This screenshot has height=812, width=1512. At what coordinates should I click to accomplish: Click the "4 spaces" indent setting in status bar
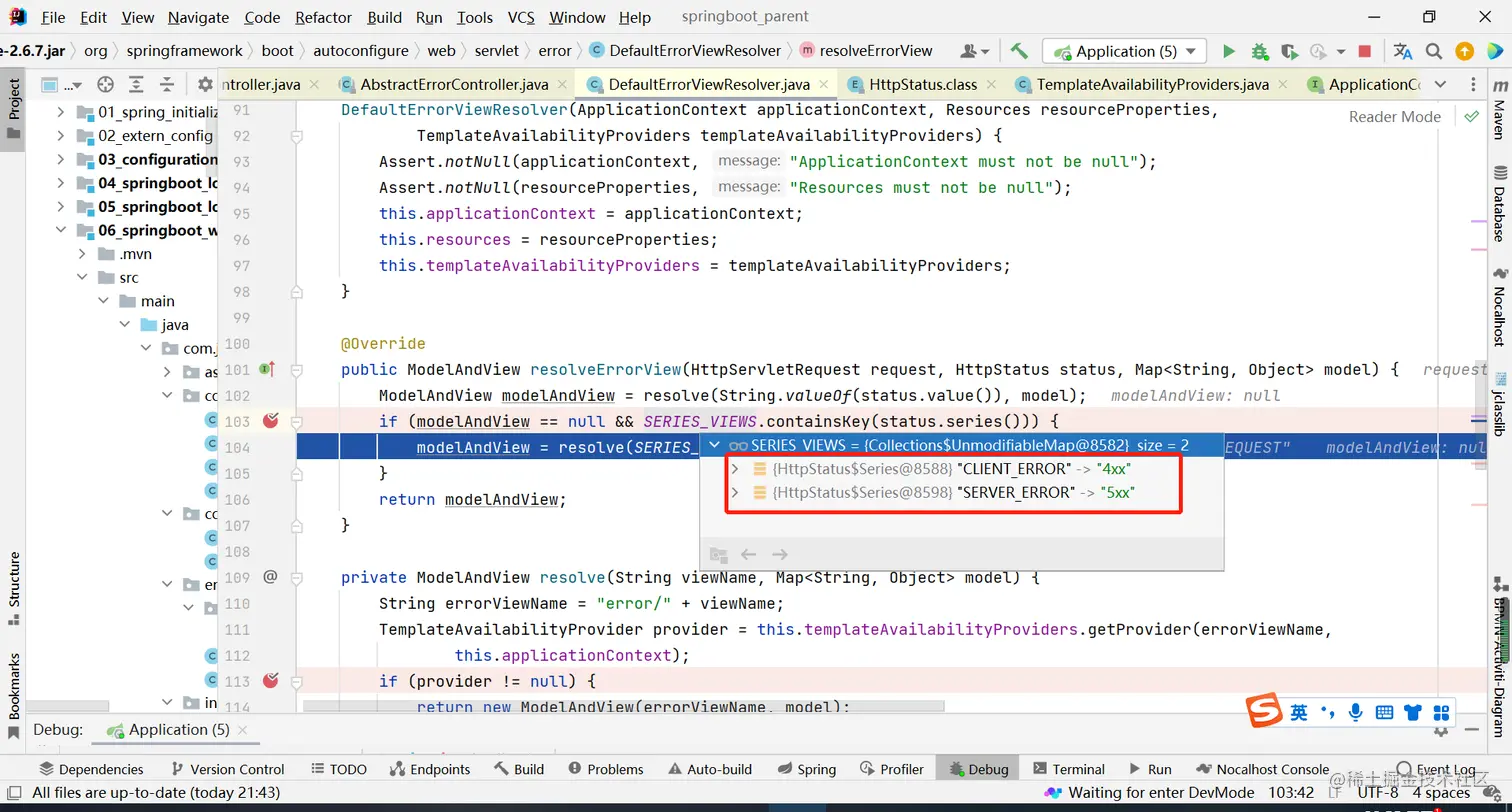(1441, 793)
